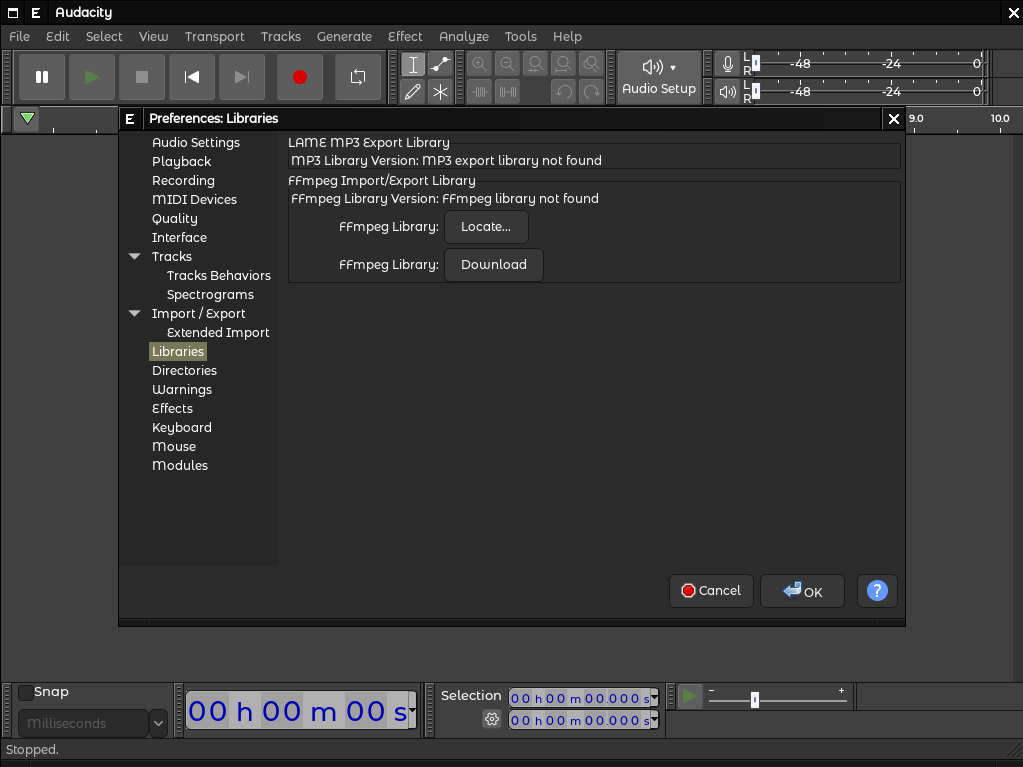Screen dimensions: 1023x767
Task: Select Effects preferences category
Action: point(172,408)
